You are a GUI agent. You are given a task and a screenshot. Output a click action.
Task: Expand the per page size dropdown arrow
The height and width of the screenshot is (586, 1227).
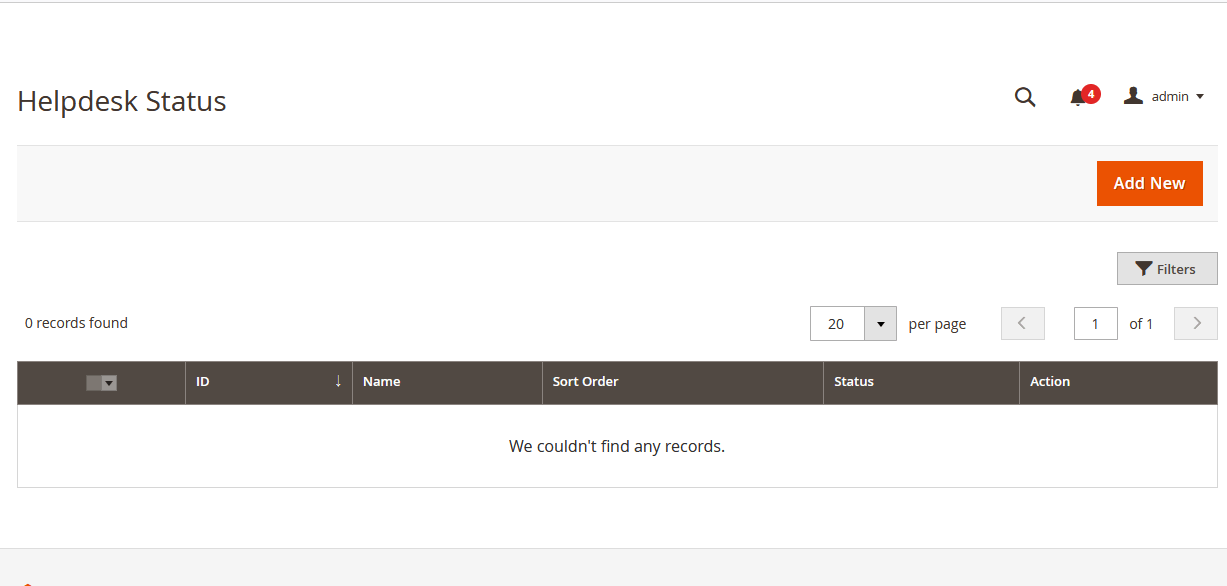(880, 324)
